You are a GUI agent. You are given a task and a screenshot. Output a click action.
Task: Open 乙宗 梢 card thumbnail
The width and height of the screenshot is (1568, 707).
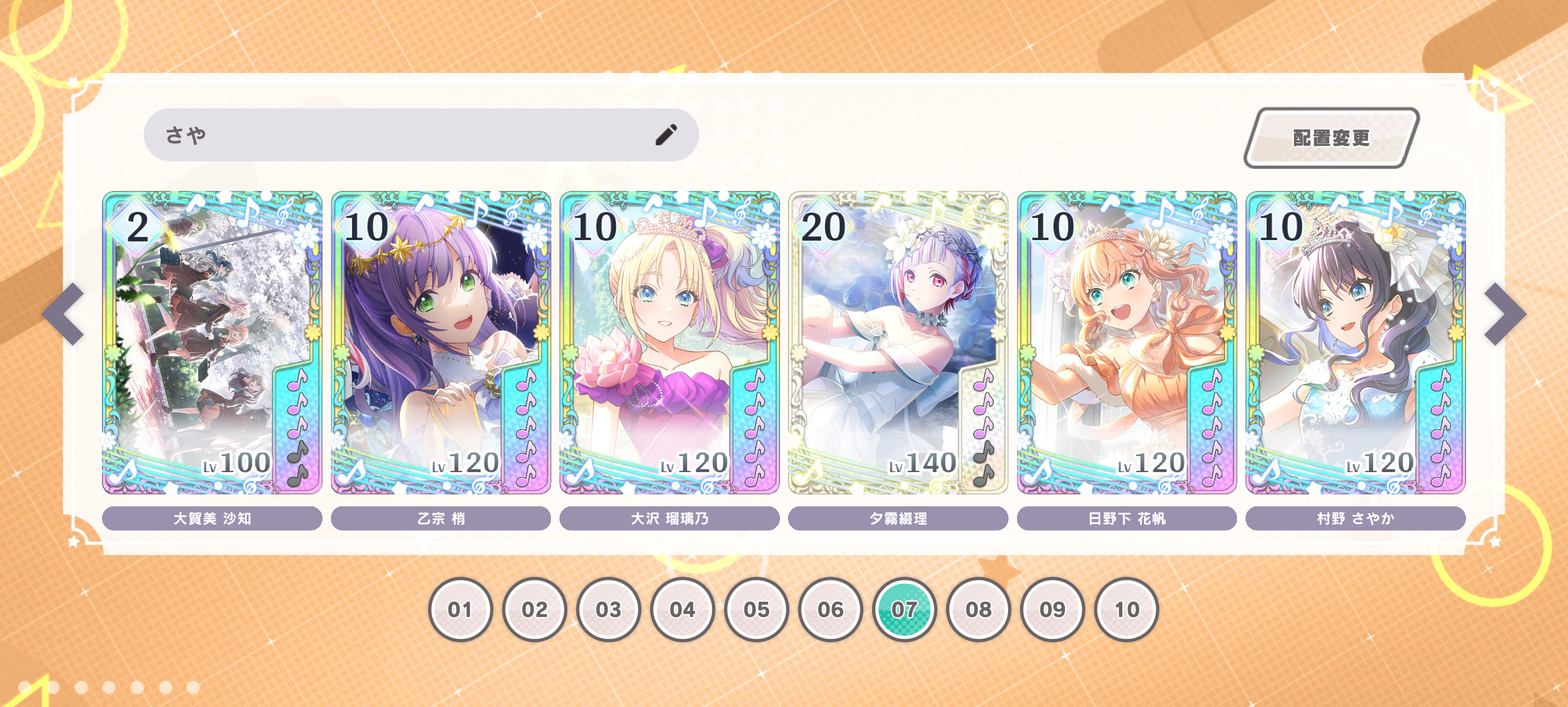440,342
